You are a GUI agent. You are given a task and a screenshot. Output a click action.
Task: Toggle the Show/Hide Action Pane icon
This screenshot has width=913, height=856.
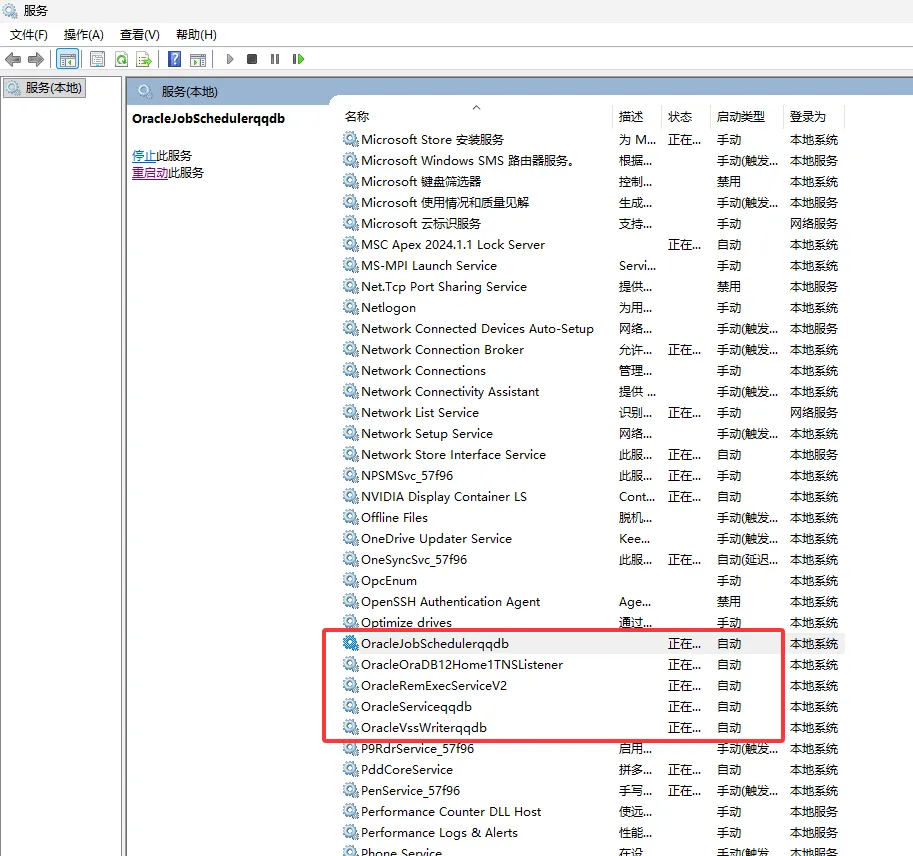(198, 59)
